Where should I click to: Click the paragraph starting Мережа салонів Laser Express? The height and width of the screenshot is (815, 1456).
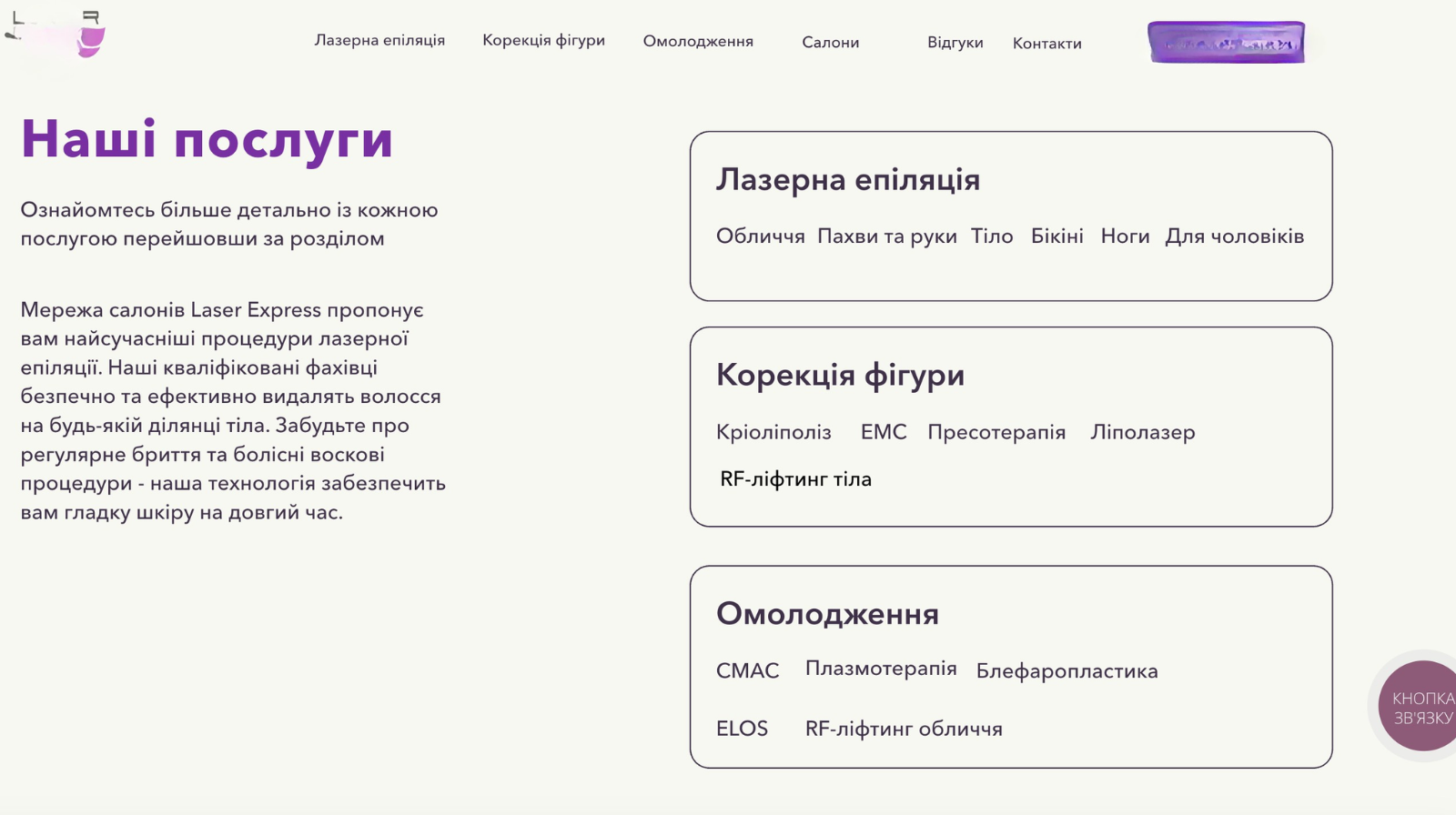tap(233, 410)
